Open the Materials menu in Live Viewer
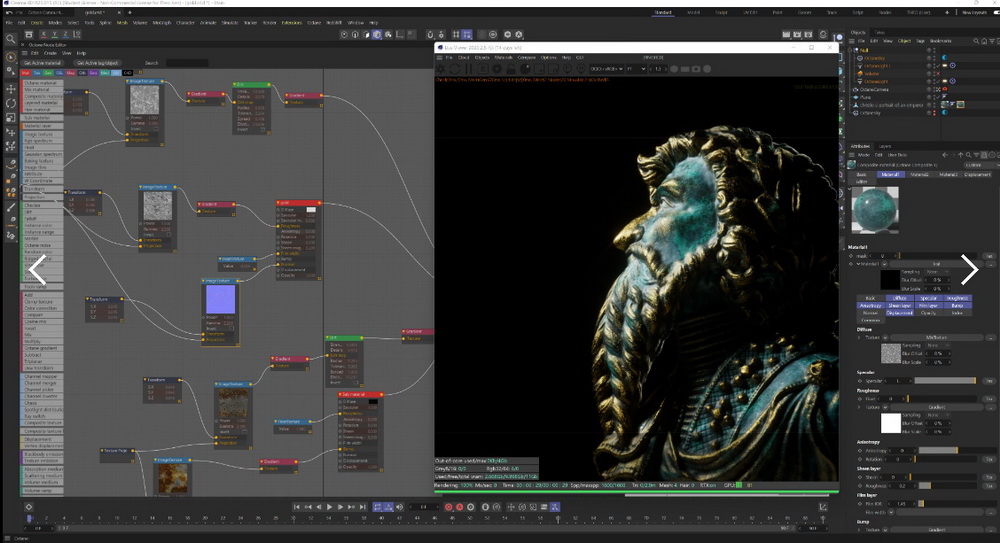Image resolution: width=1000 pixels, height=543 pixels. click(503, 57)
